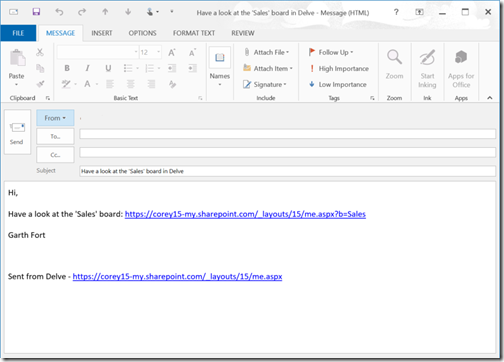Open the FORMAT TEXT tab

(x=194, y=33)
